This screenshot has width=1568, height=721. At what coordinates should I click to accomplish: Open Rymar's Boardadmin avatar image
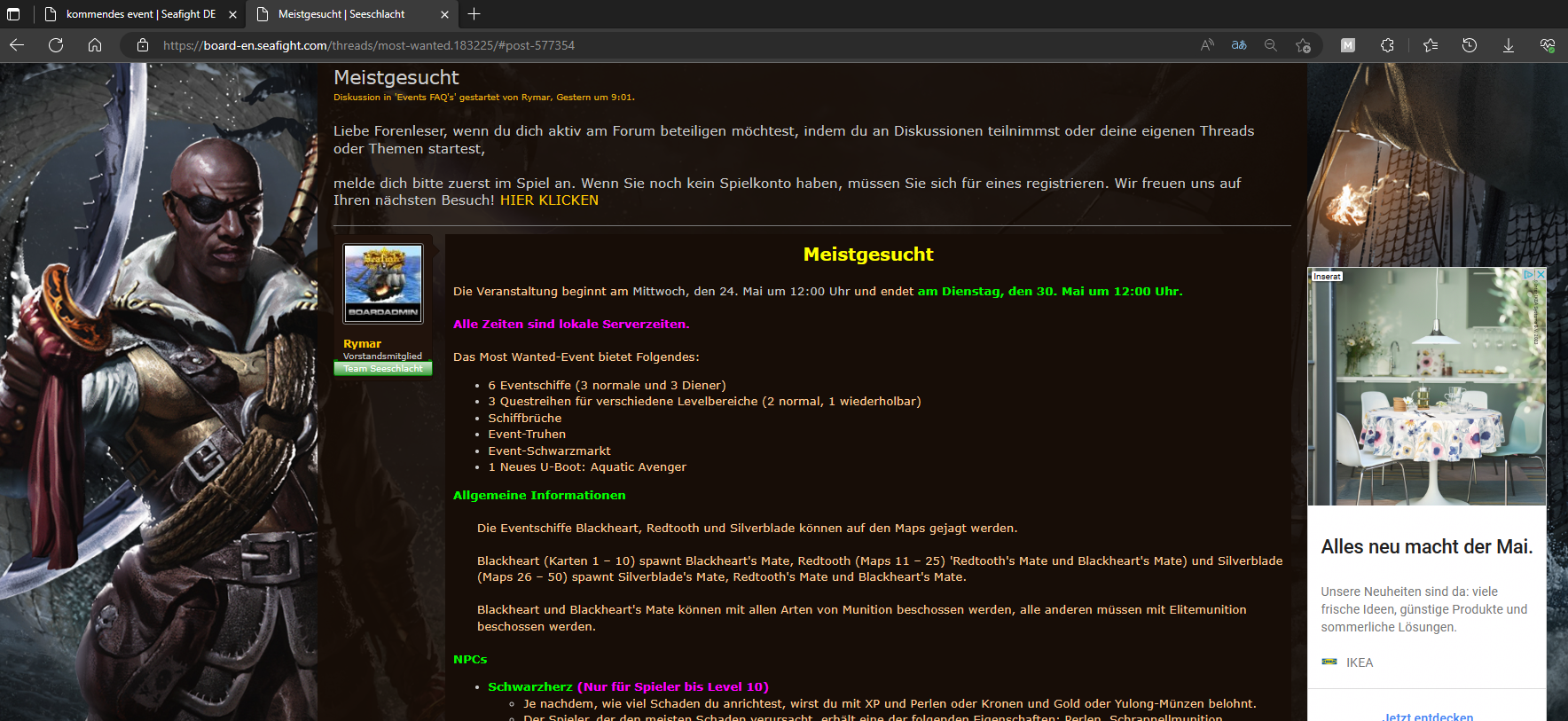click(x=383, y=283)
